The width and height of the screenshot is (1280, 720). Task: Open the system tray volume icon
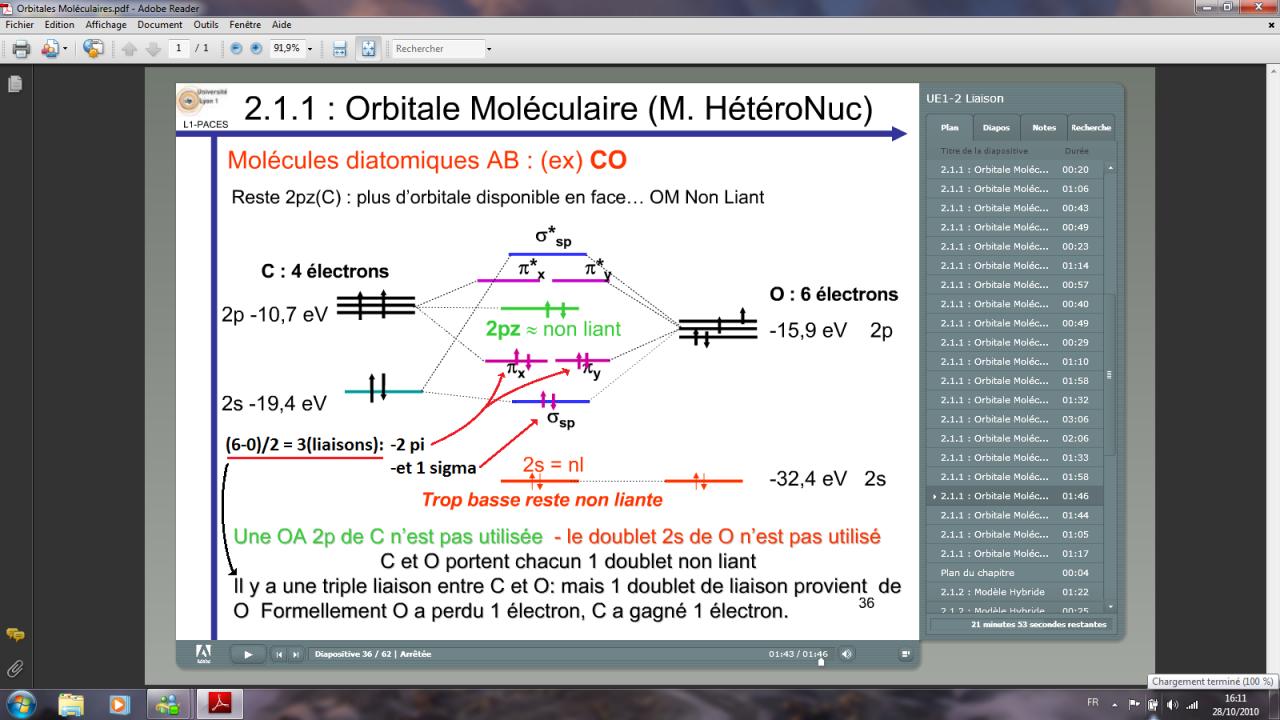[x=1172, y=704]
